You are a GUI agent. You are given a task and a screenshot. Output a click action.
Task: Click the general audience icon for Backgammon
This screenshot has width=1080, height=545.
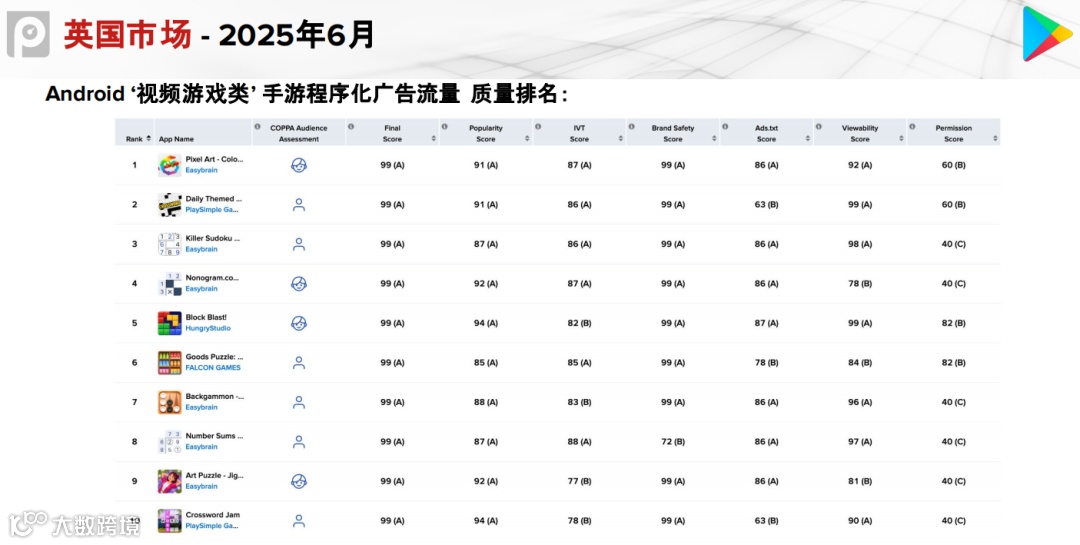[299, 402]
